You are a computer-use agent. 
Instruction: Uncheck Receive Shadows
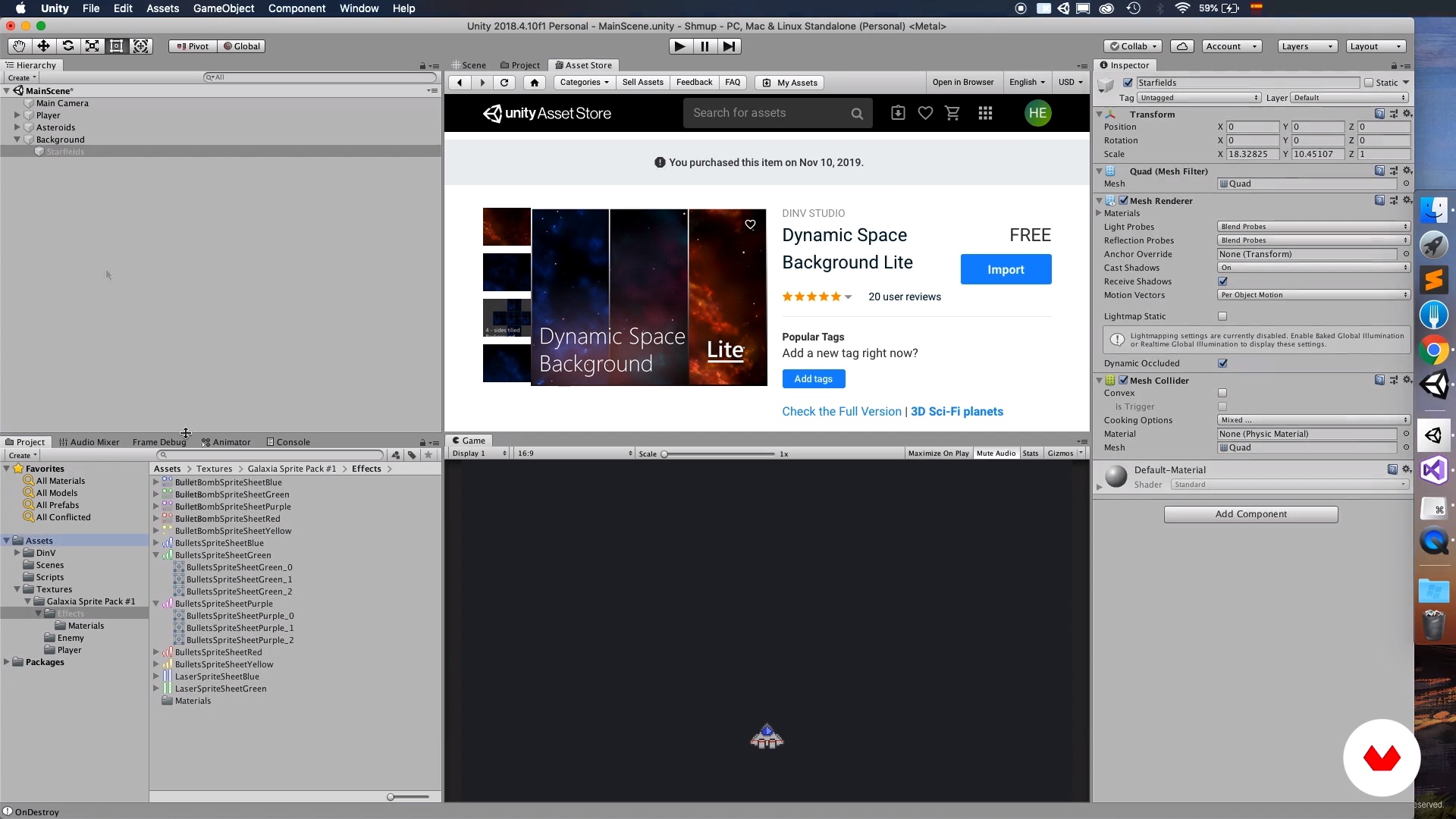[x=1222, y=281]
